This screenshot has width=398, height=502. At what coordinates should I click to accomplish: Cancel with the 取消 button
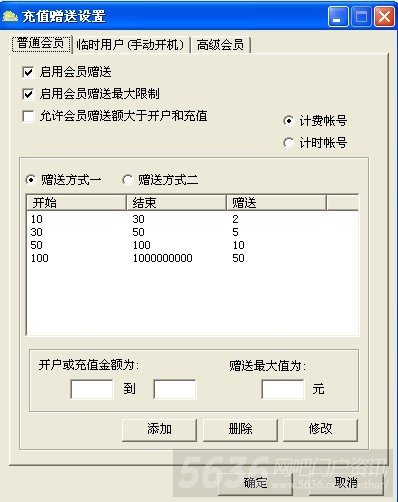tap(346, 483)
